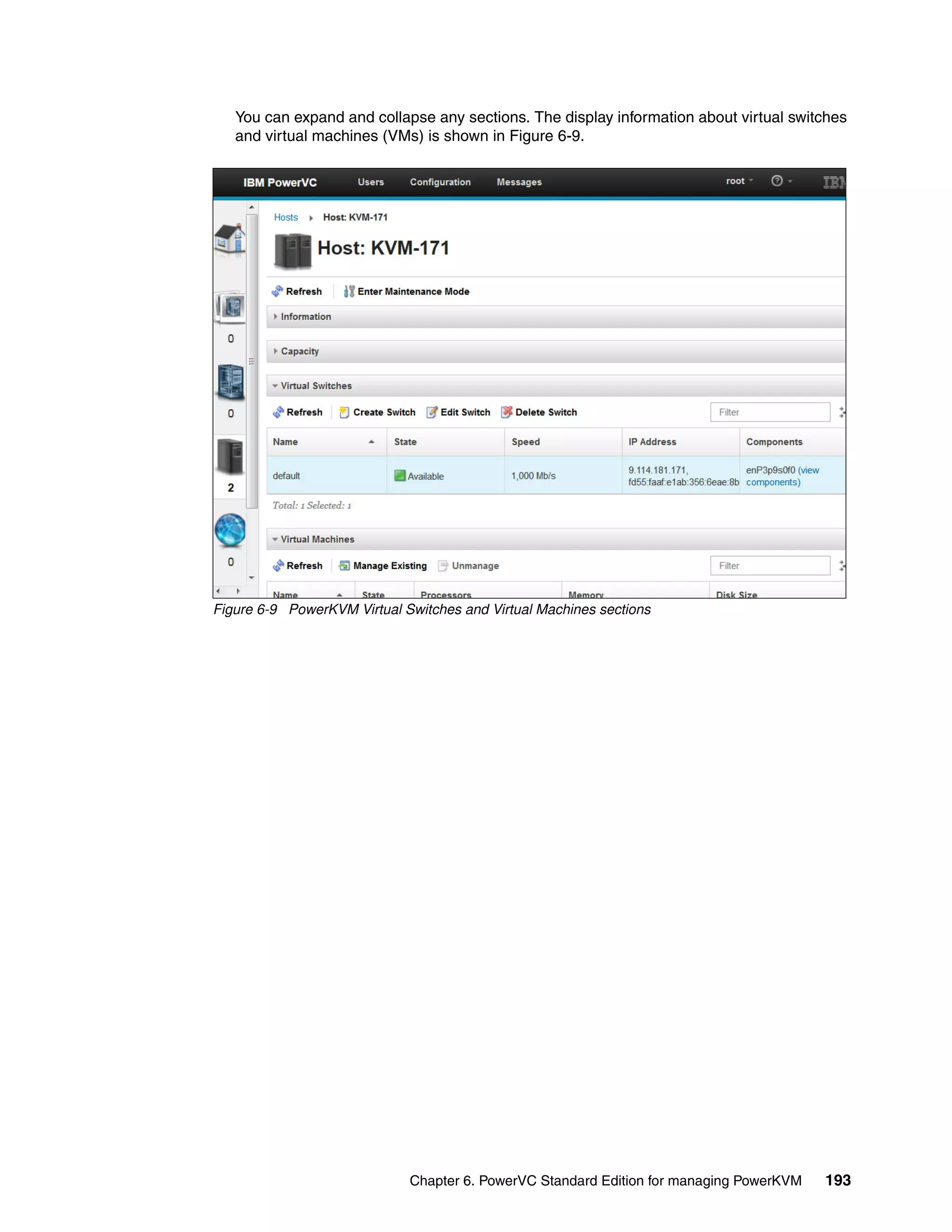Image resolution: width=952 pixels, height=1232 pixels.
Task: Click the options icon beside the Virtual Machines filter
Action: pos(842,566)
